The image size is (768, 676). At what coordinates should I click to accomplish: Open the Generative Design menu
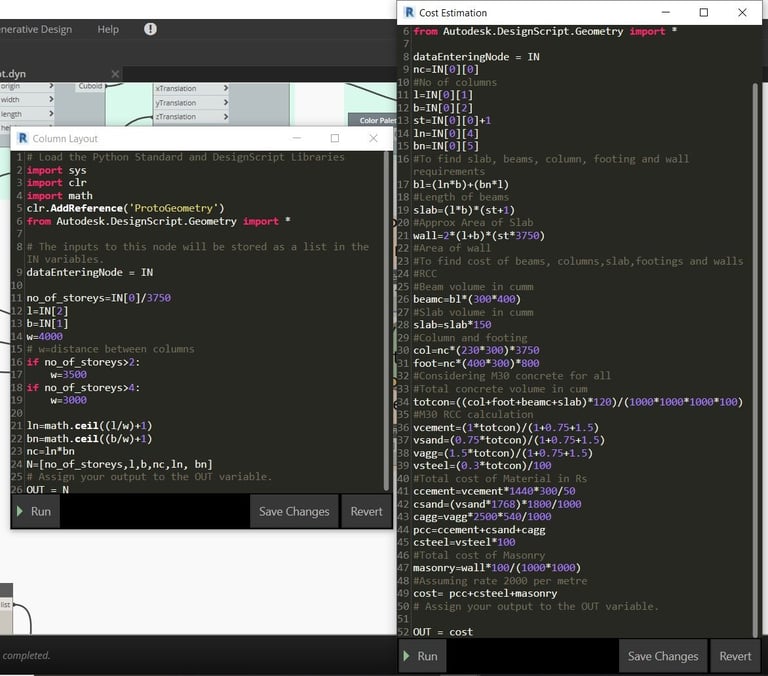36,29
